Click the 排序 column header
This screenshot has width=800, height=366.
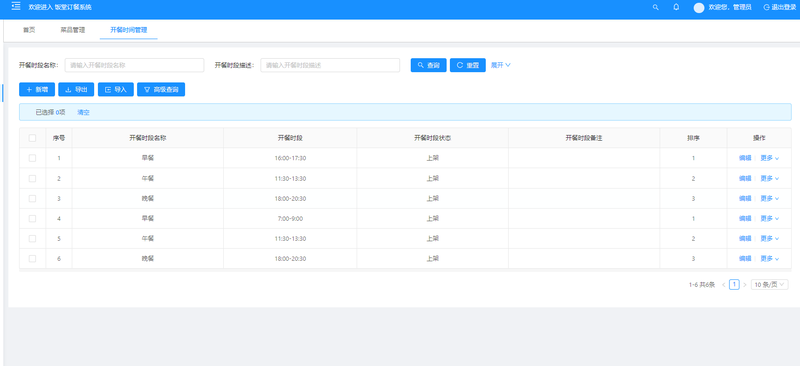coord(693,138)
